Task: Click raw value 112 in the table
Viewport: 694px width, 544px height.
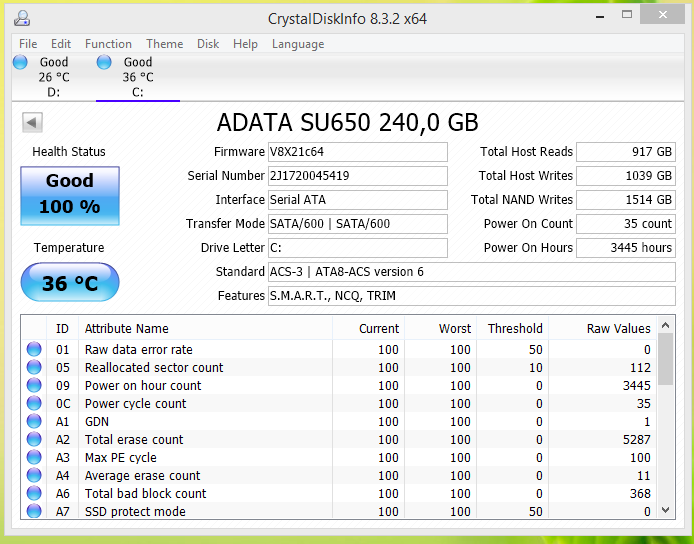Action: click(640, 367)
